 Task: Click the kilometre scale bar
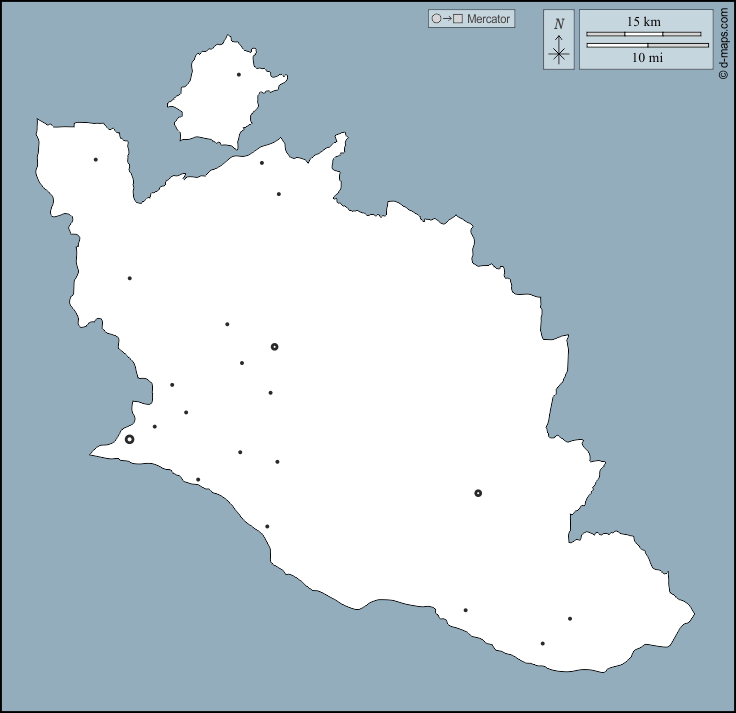(643, 34)
